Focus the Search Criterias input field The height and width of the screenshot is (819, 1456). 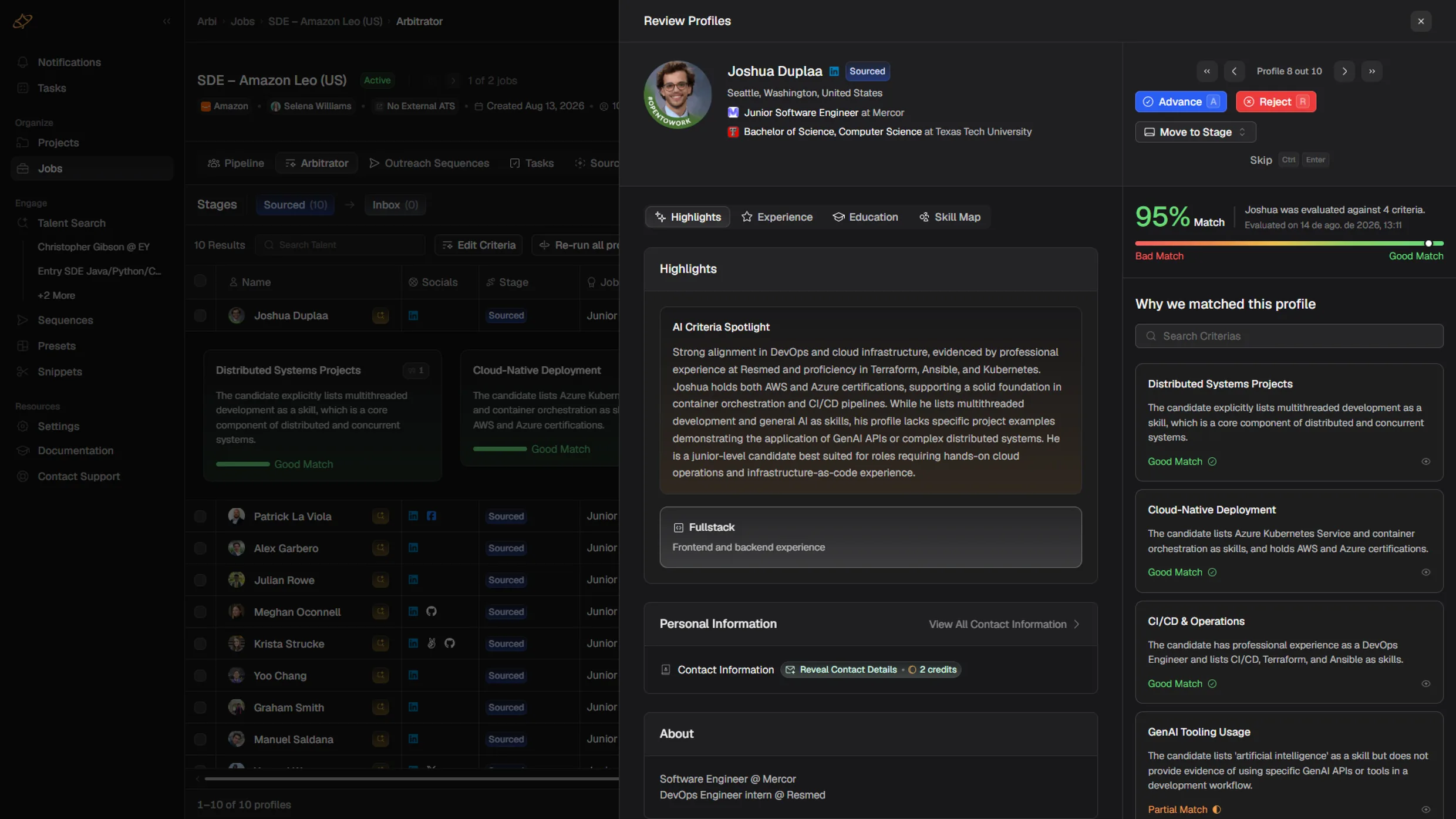[x=1289, y=336]
